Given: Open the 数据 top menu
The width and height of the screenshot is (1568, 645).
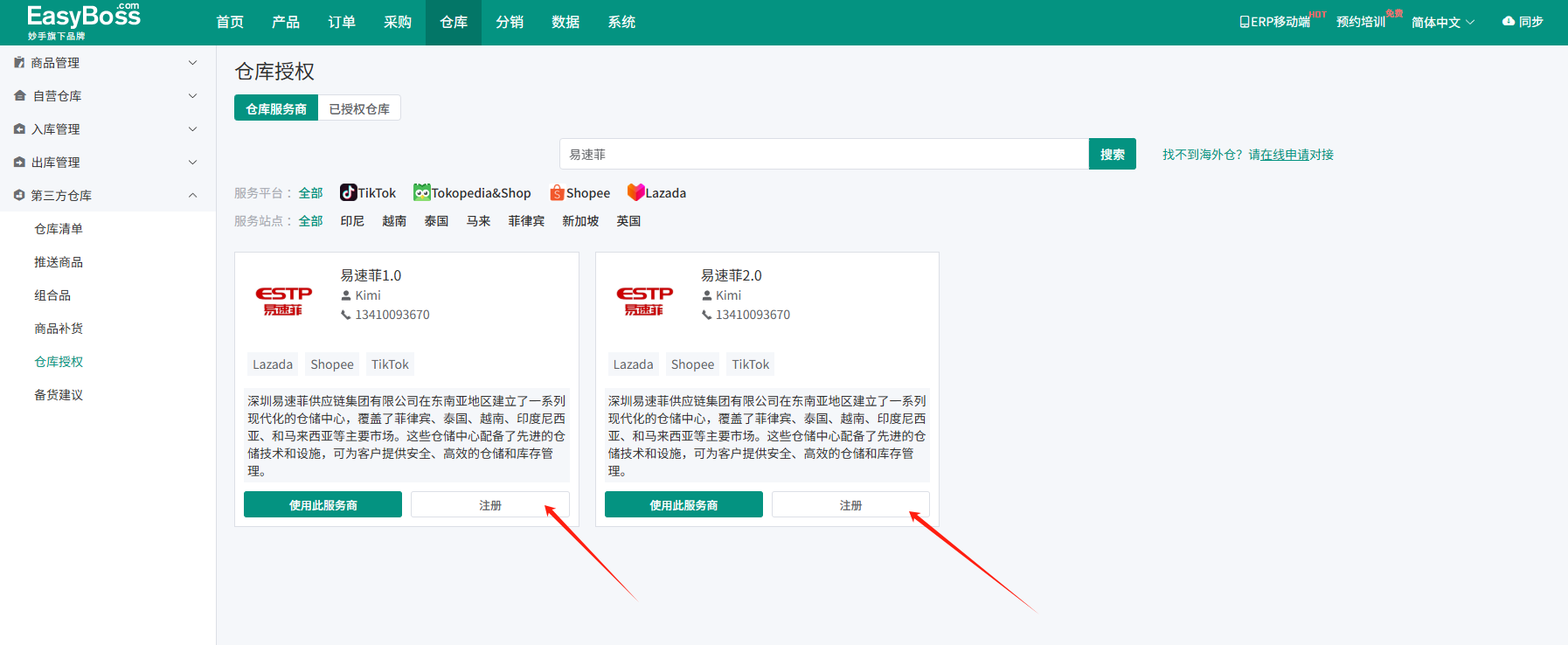Looking at the screenshot, I should click(565, 22).
